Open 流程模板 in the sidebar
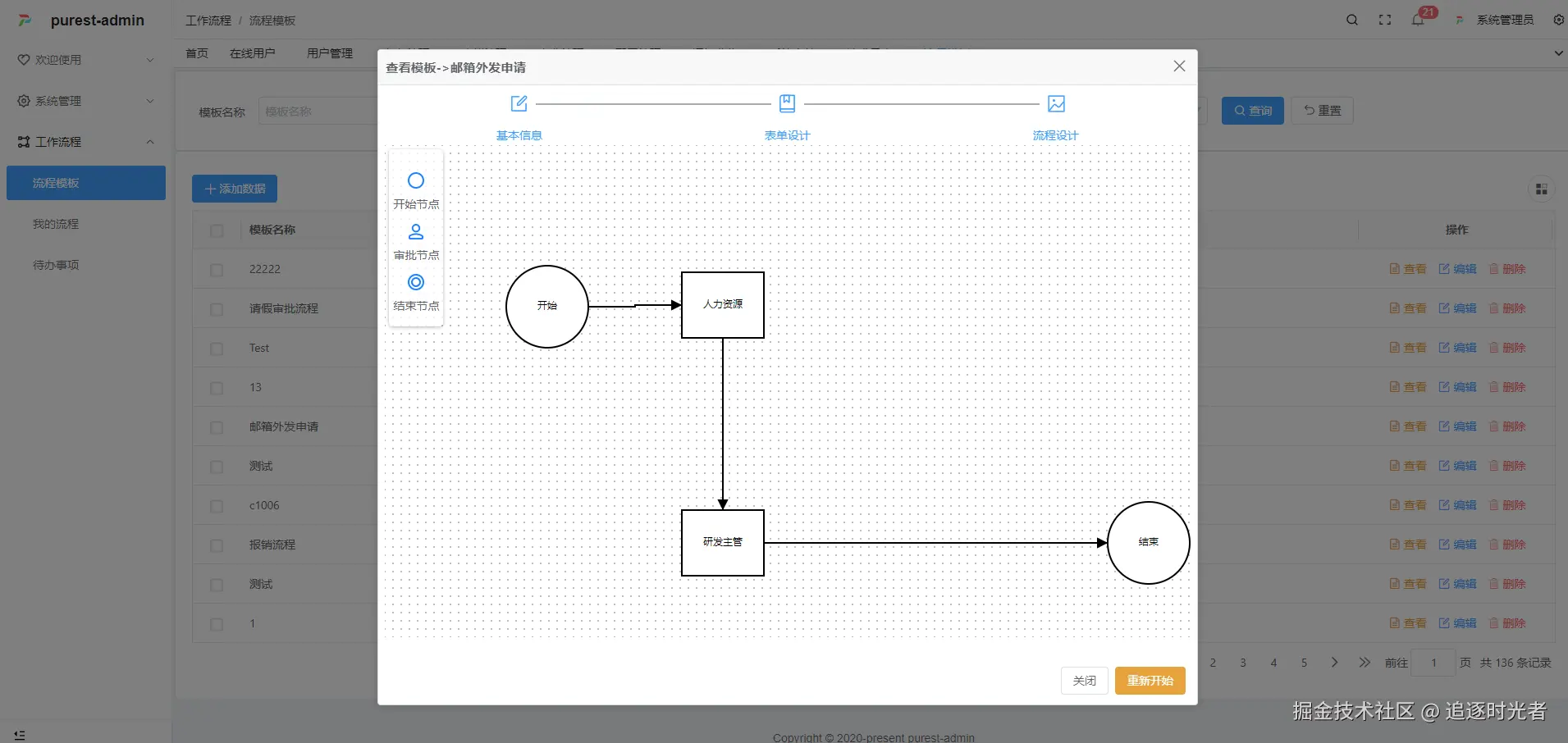Screen dimensions: 1568x743 pos(86,183)
